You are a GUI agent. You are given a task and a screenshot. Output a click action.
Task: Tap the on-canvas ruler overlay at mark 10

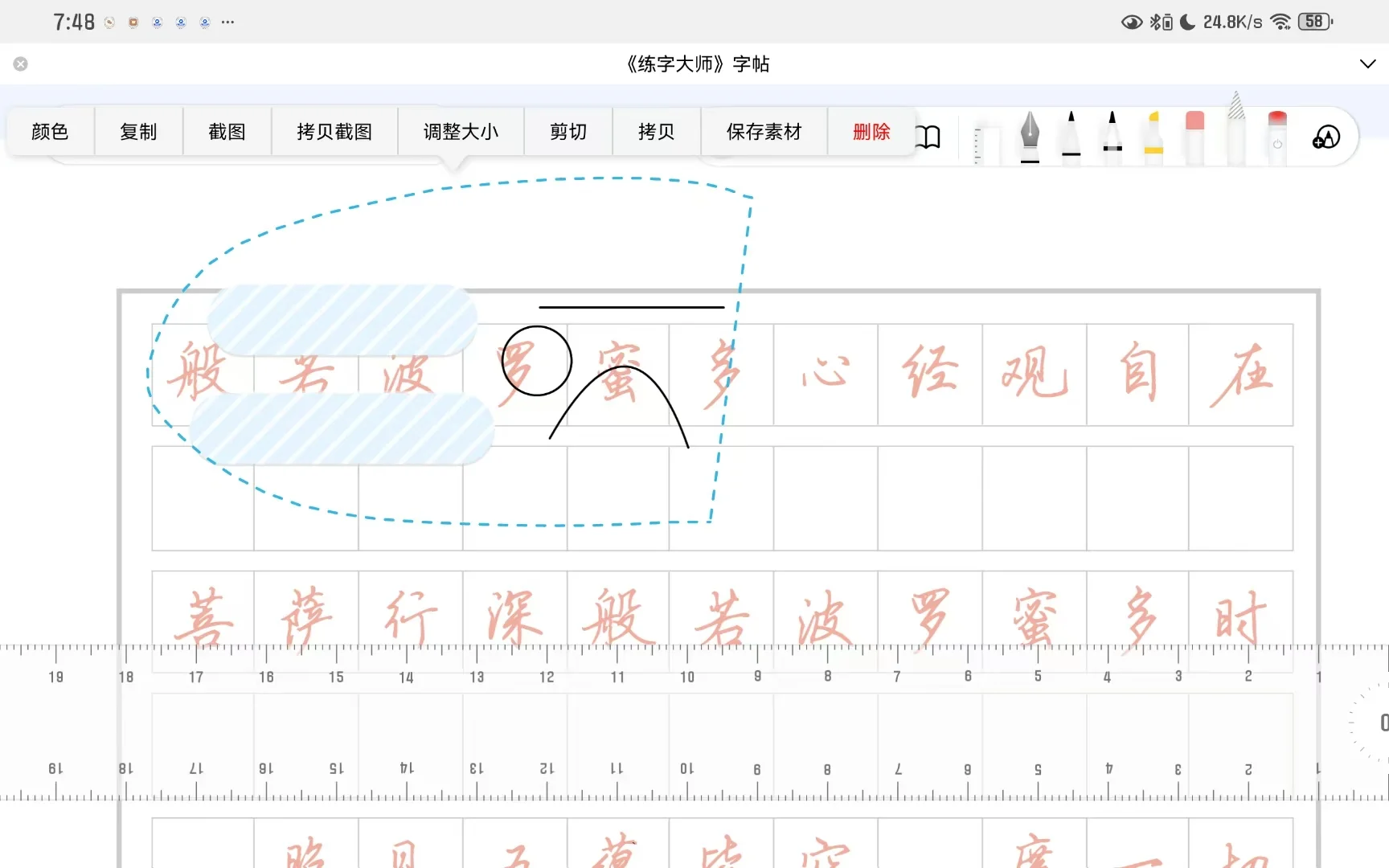click(687, 677)
